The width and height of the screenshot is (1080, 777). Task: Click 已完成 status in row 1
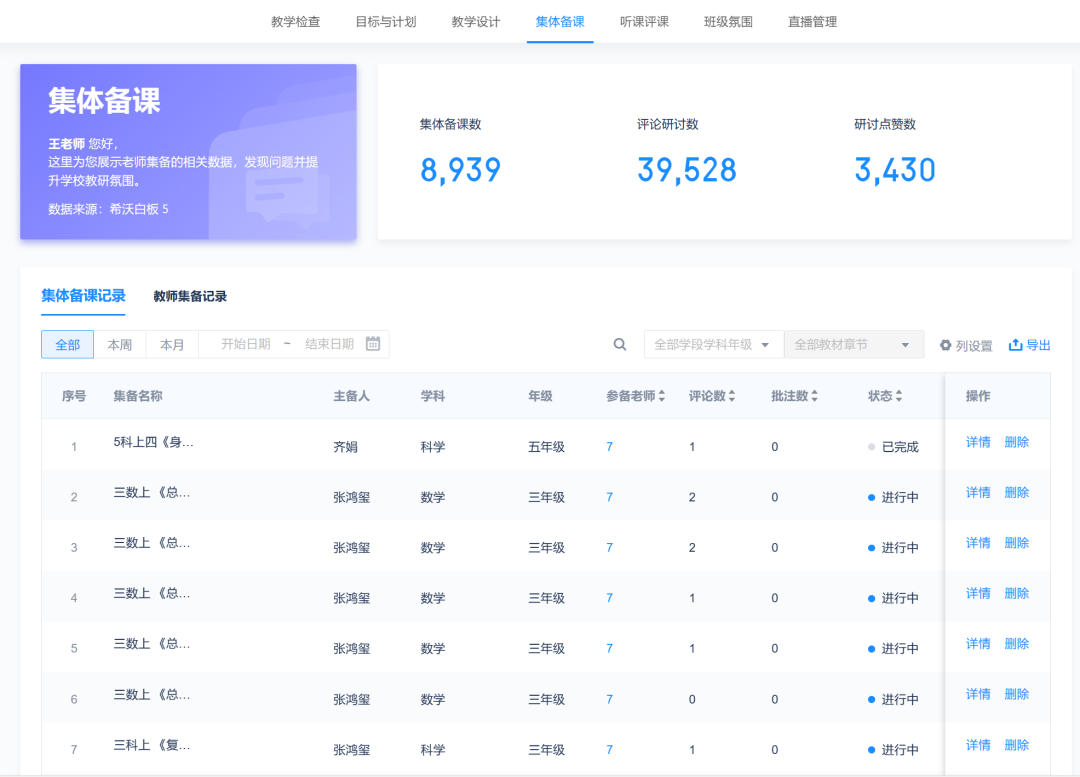(893, 447)
